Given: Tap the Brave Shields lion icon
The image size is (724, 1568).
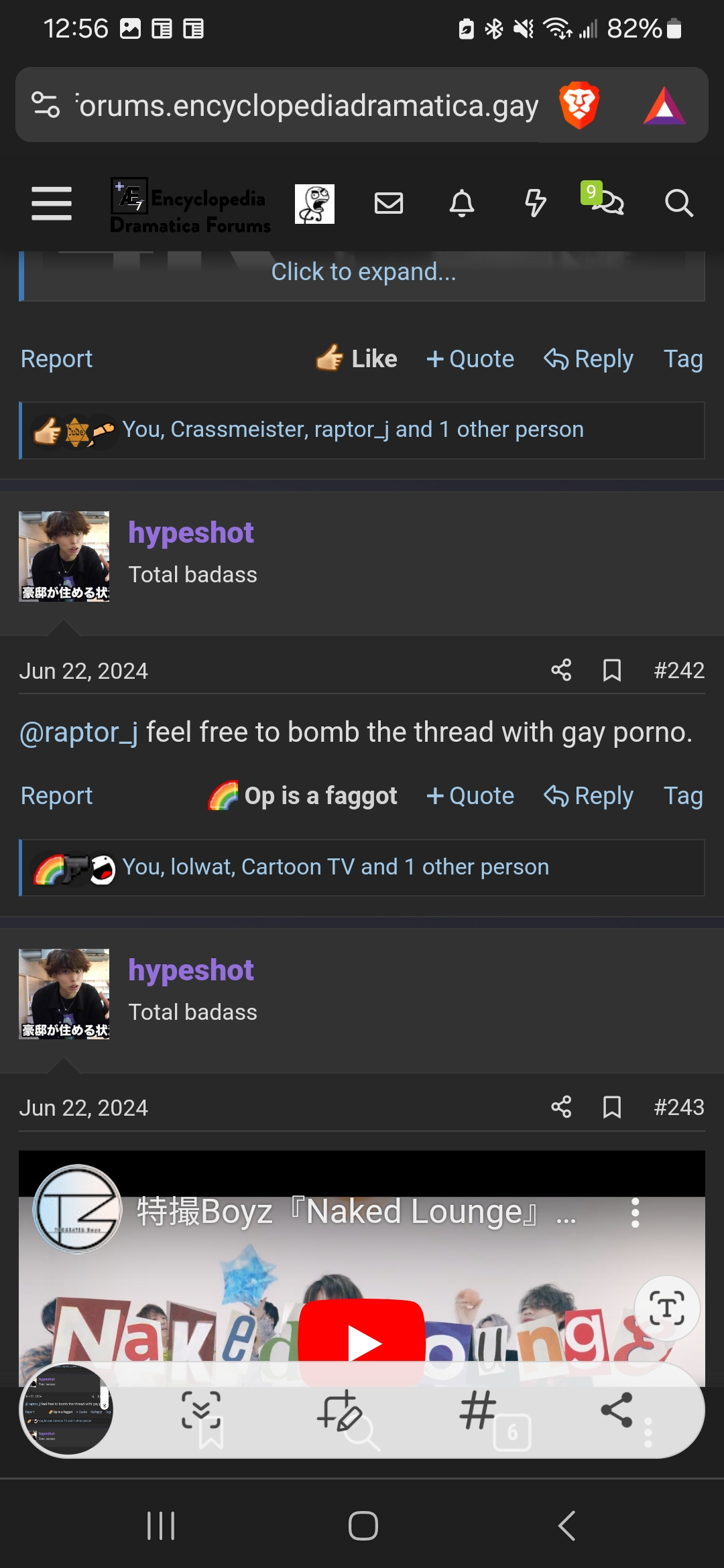Looking at the screenshot, I should point(579,105).
